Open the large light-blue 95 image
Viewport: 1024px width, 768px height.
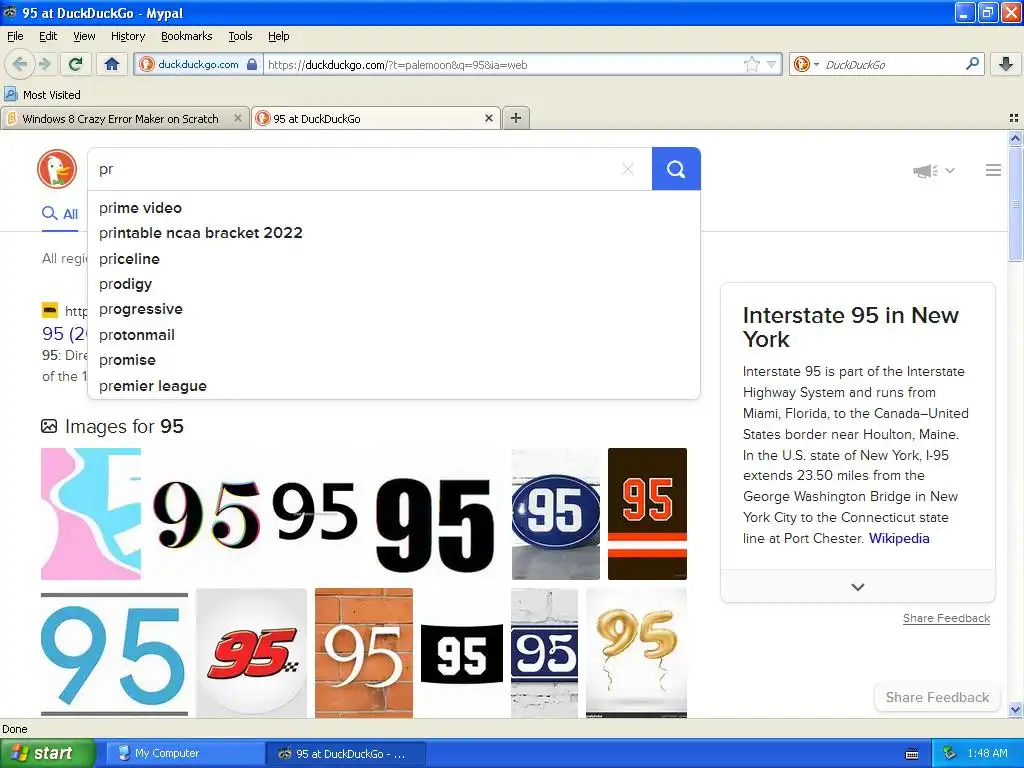[114, 654]
